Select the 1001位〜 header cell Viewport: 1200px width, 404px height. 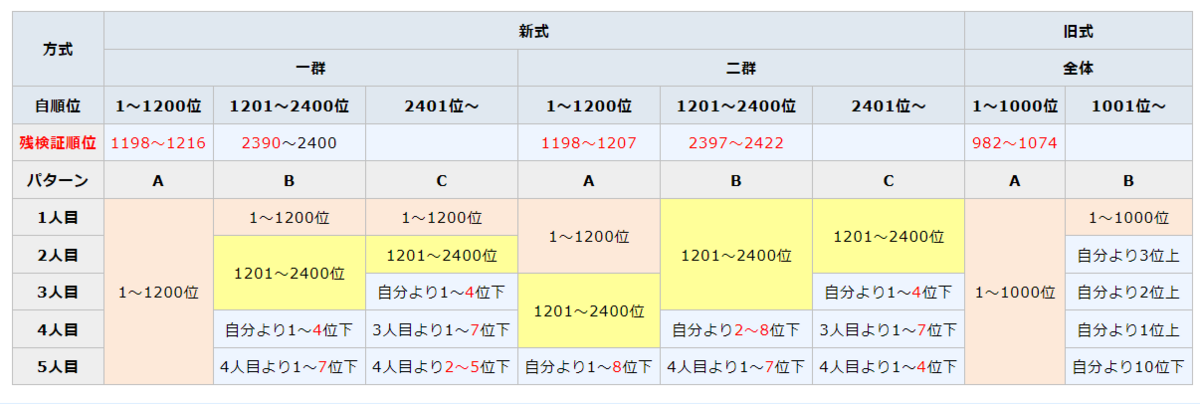pyautogui.click(x=1128, y=105)
